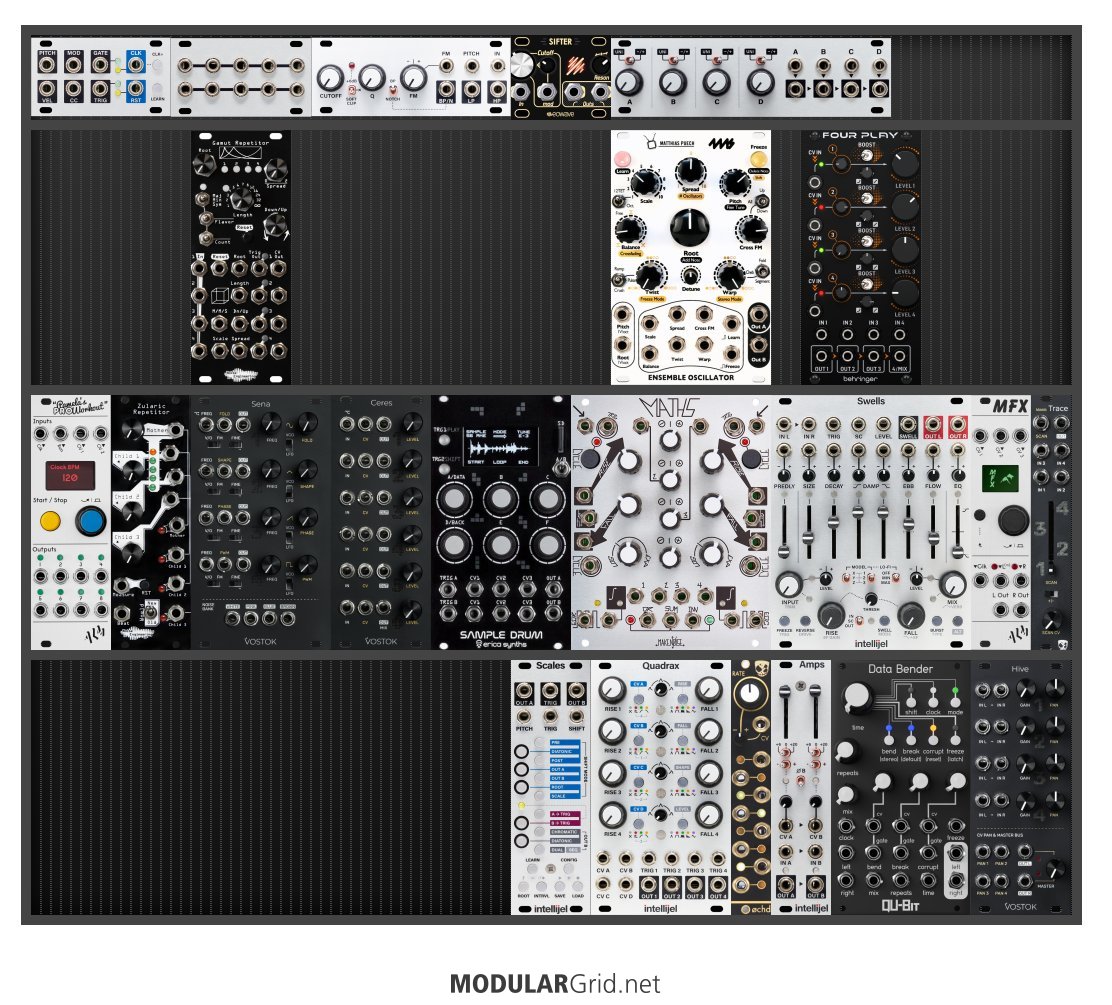The image size is (1112, 1005).
Task: Click the Gamut Repetitor Spread knob
Action: (x=275, y=170)
